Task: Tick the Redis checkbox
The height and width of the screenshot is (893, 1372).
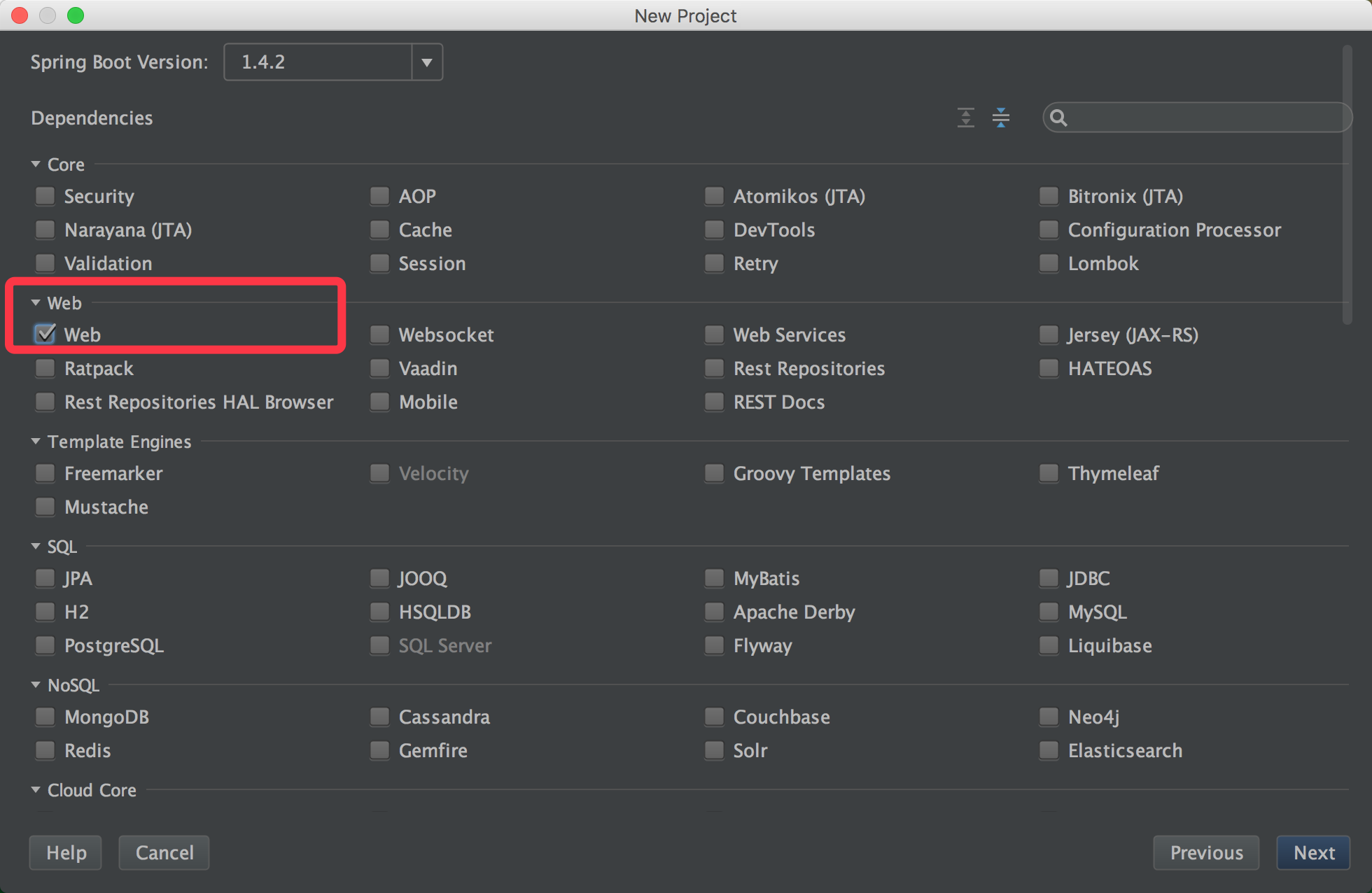Action: click(x=45, y=750)
